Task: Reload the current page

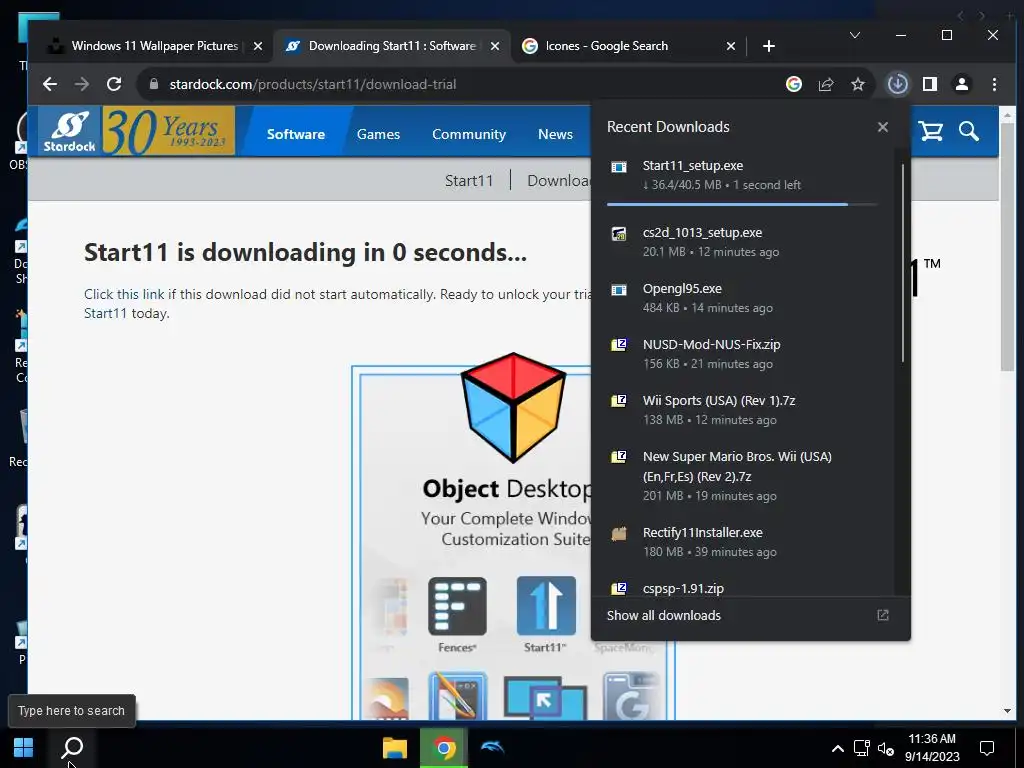Action: 114,84
